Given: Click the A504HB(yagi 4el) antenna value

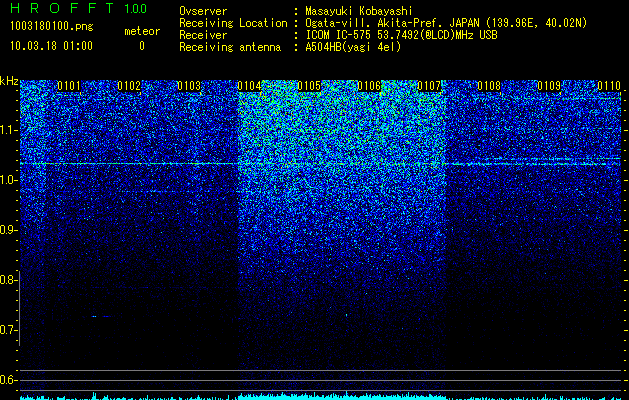Looking at the screenshot, I should [x=353, y=47].
